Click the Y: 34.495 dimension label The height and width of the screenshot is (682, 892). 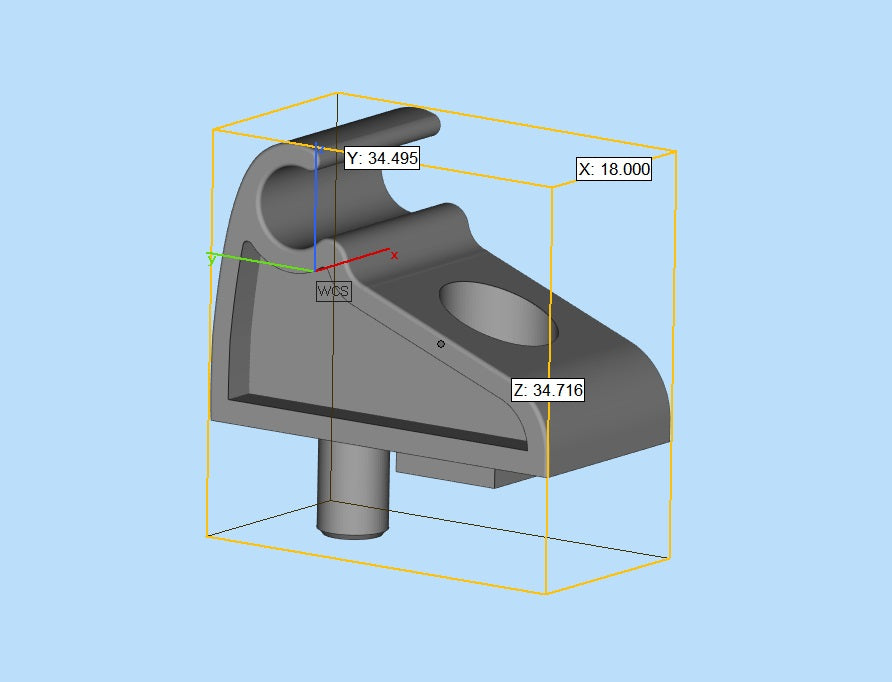381,158
